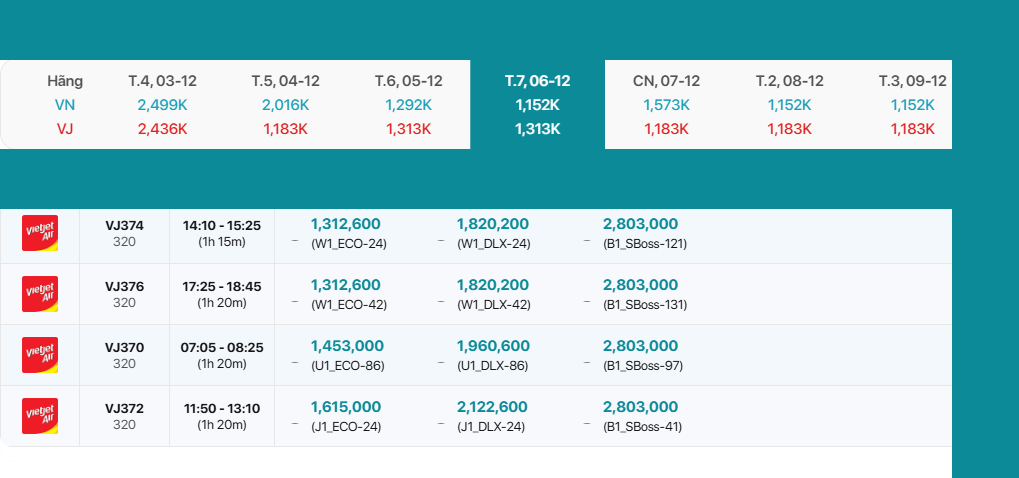Click the 2,803,000 B1_SBoss-121 fare price
This screenshot has height=478, width=1019.
pos(641,225)
